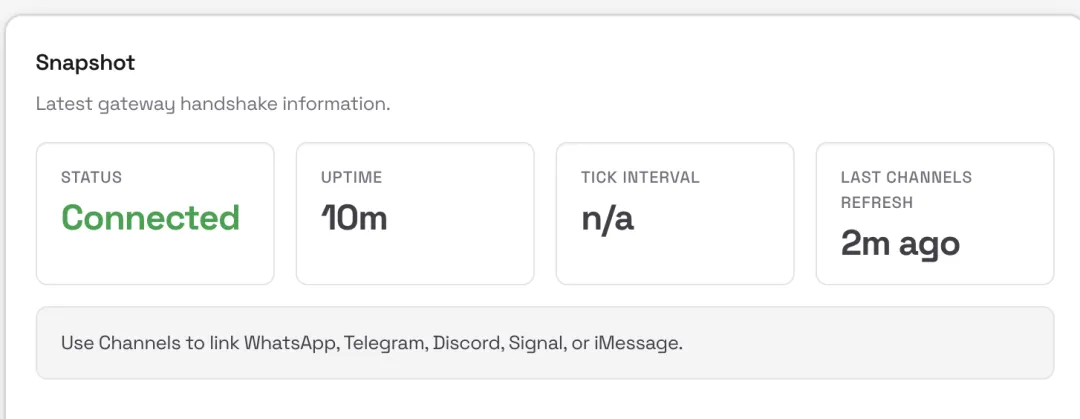The width and height of the screenshot is (1080, 419).
Task: Click the word iMessage in the hint
Action: pyautogui.click(x=638, y=343)
